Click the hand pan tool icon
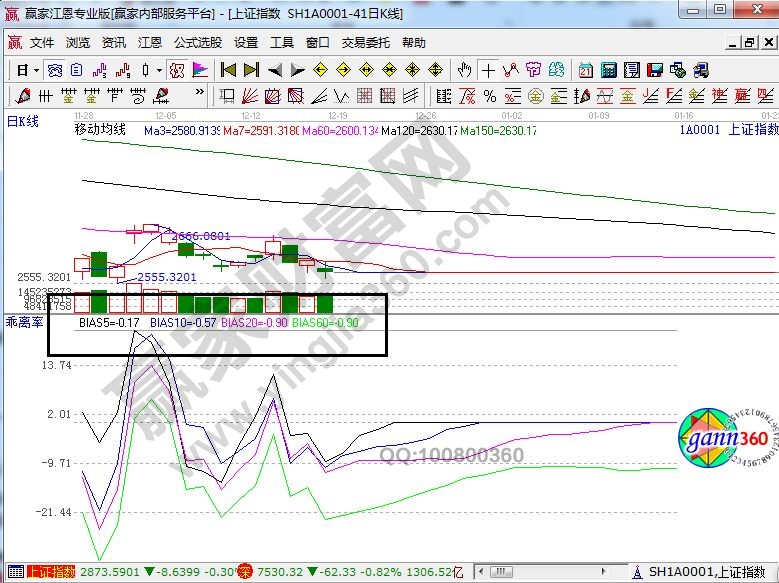 click(x=464, y=70)
